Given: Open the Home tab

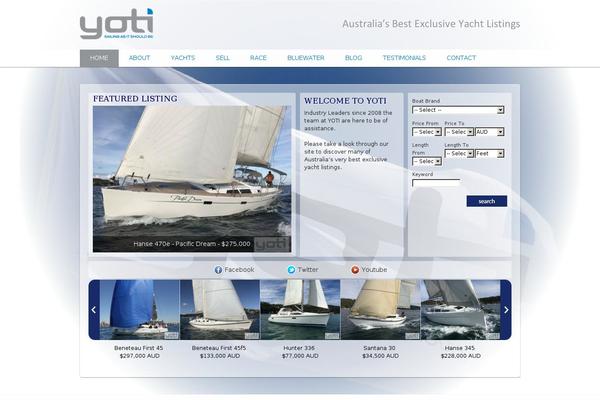Looking at the screenshot, I should [x=99, y=58].
